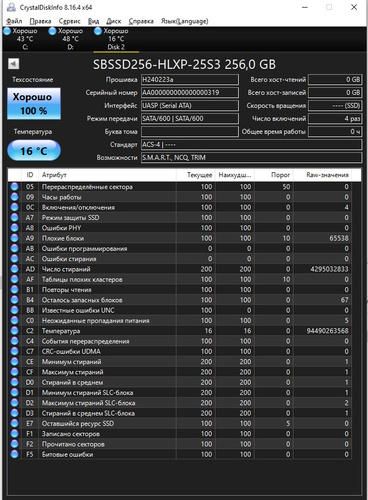This screenshot has height=500, width=368.
Task: Click the Интерфейс field UASP (Serial ATA)
Action: tap(190, 106)
